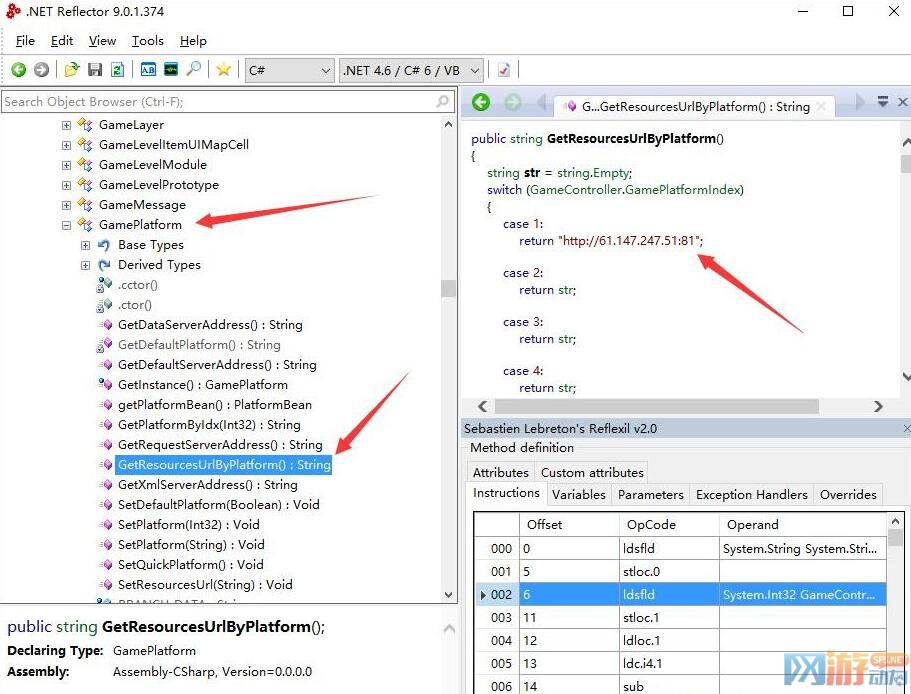
Task: Expand the GameMessage tree node
Action: 66,205
